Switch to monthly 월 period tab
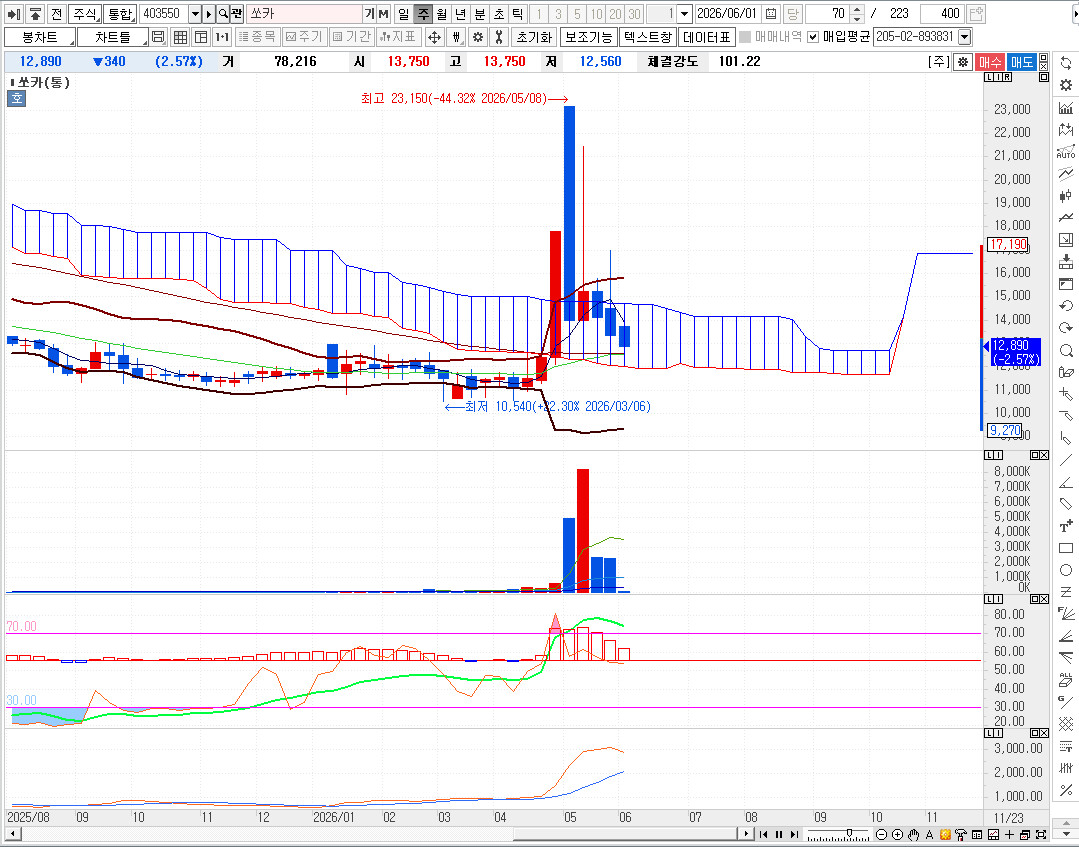Image resolution: width=1079 pixels, height=847 pixels. [x=442, y=14]
